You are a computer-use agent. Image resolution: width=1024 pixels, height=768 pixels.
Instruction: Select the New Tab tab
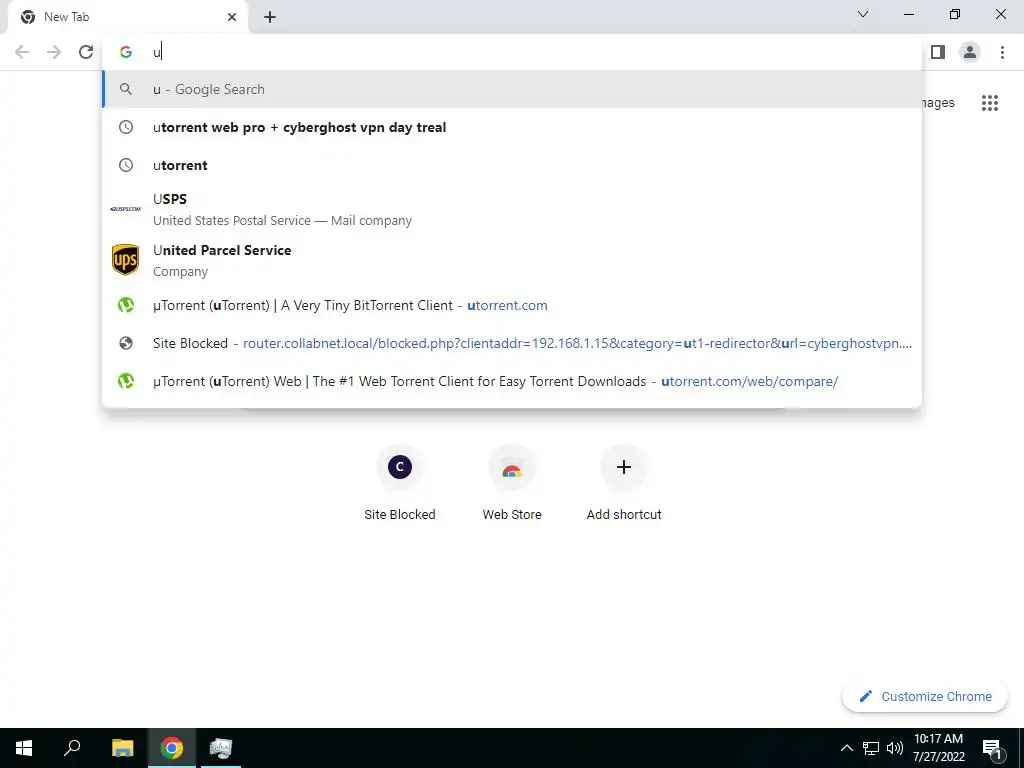pos(127,17)
